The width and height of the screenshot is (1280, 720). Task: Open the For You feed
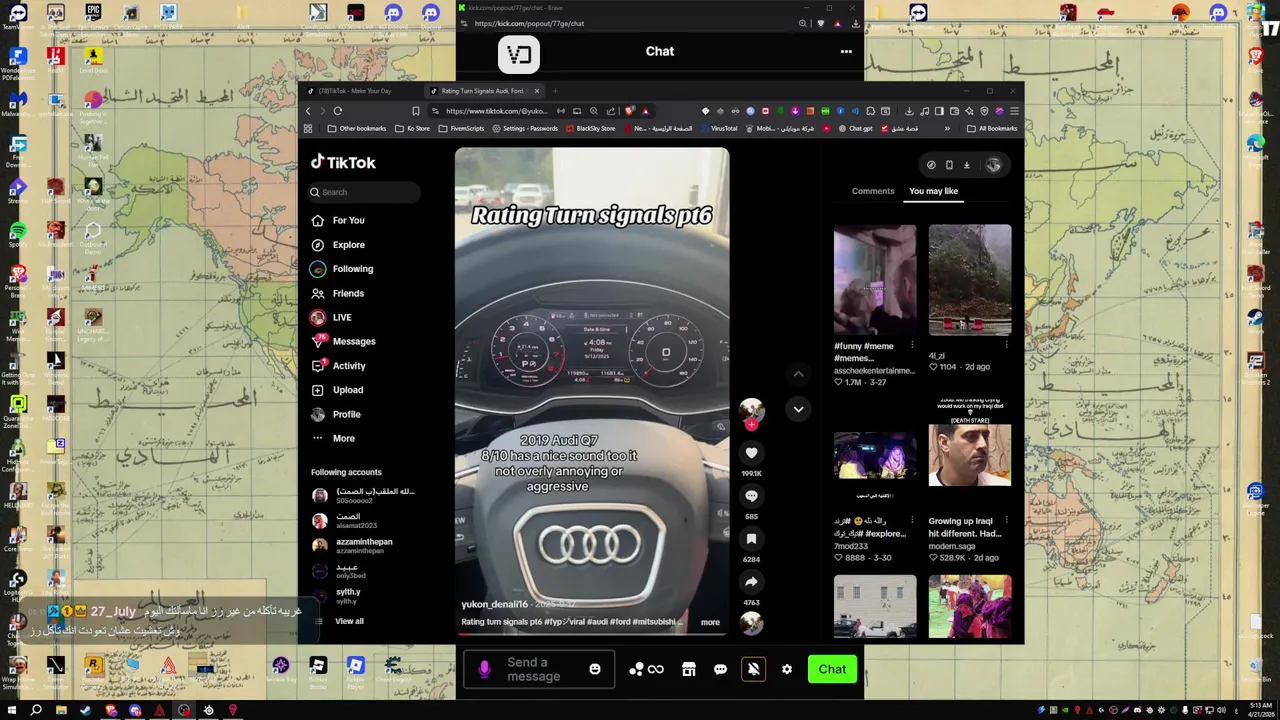[338, 220]
